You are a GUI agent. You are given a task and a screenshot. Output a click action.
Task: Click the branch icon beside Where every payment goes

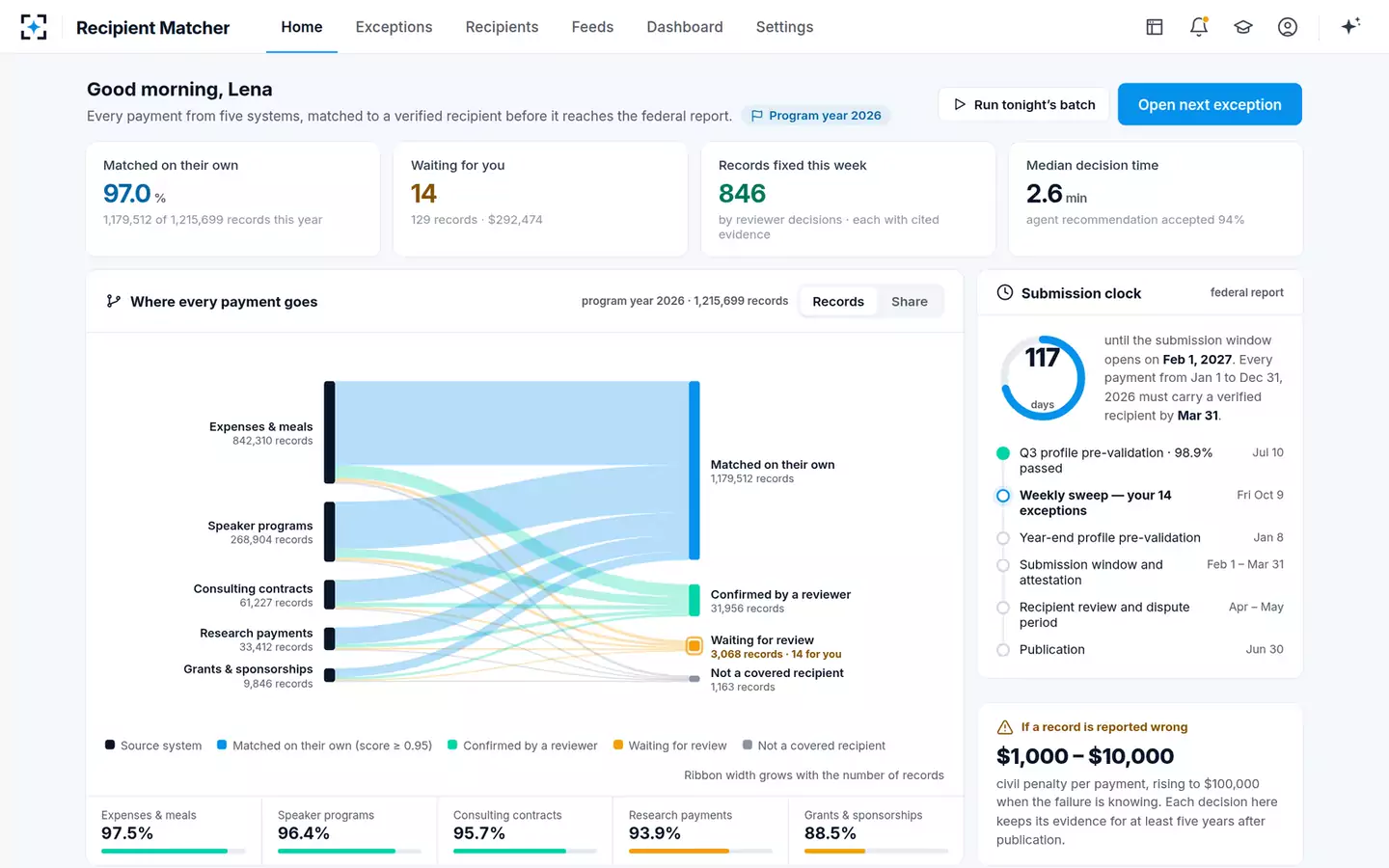(x=114, y=301)
